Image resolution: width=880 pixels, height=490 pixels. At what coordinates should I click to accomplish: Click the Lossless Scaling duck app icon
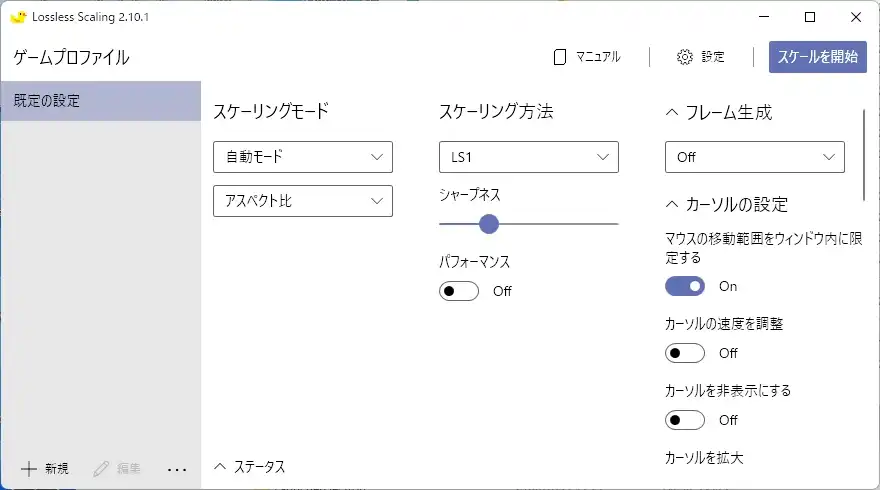tap(18, 17)
